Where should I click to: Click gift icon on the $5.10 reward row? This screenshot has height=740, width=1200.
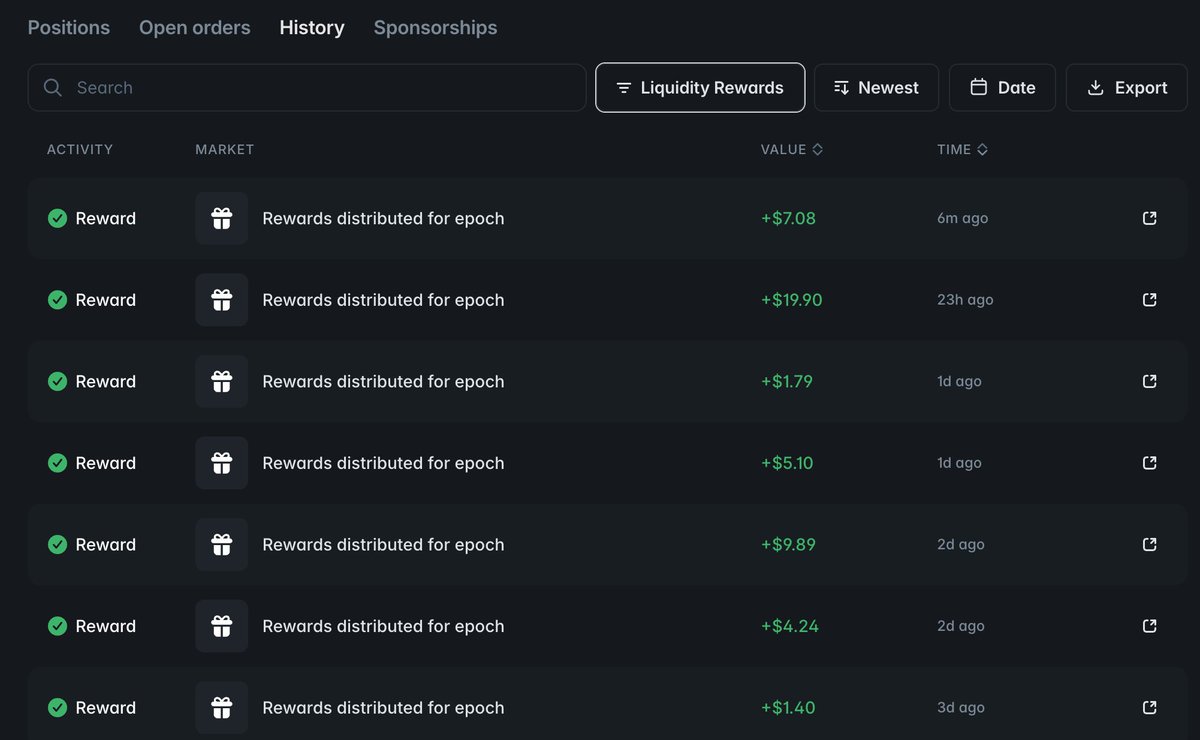221,463
